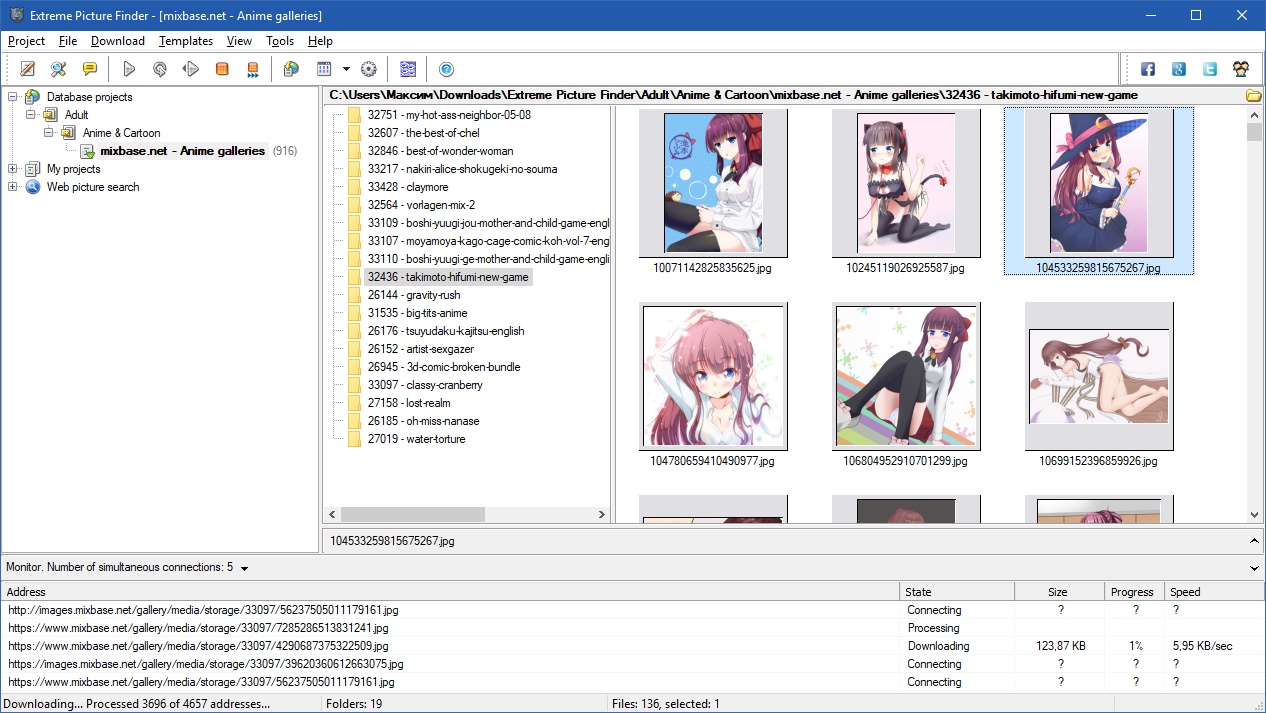Click thumbnail pane vertical scrollbar thumb
This screenshot has height=713, width=1266.
click(1255, 132)
